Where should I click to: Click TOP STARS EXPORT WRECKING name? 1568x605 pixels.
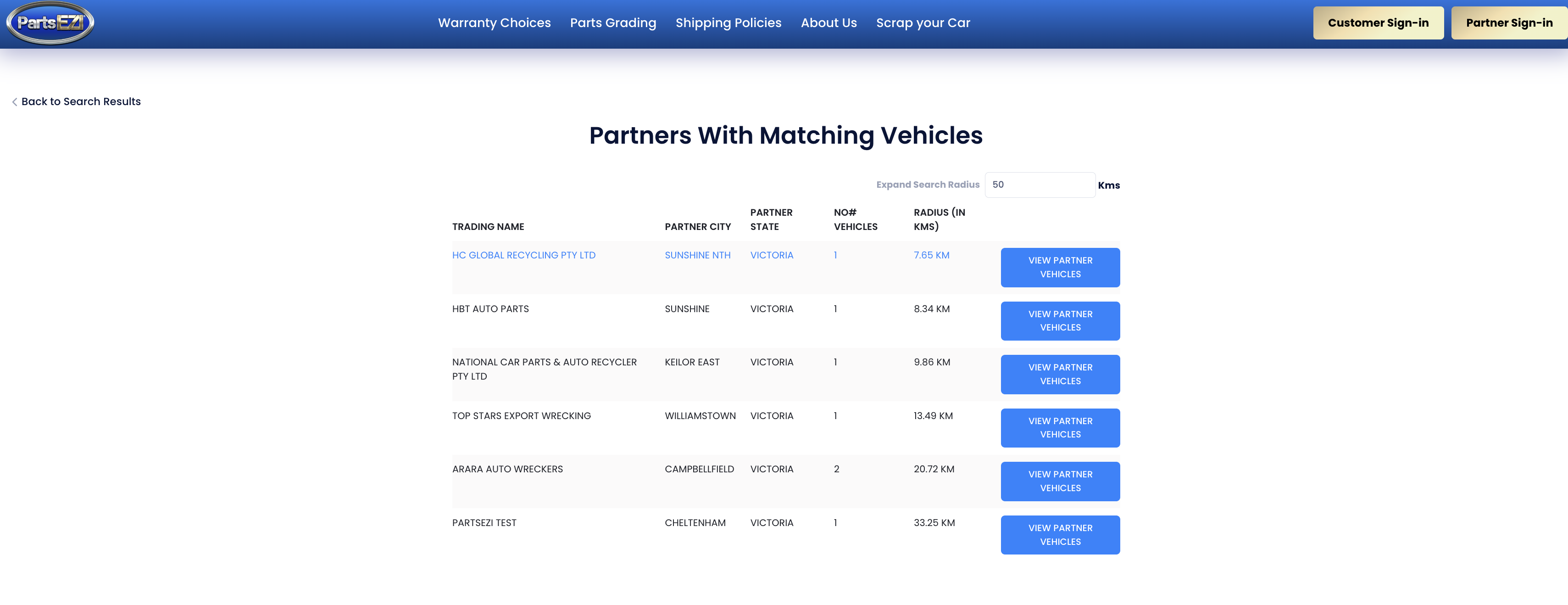(521, 415)
